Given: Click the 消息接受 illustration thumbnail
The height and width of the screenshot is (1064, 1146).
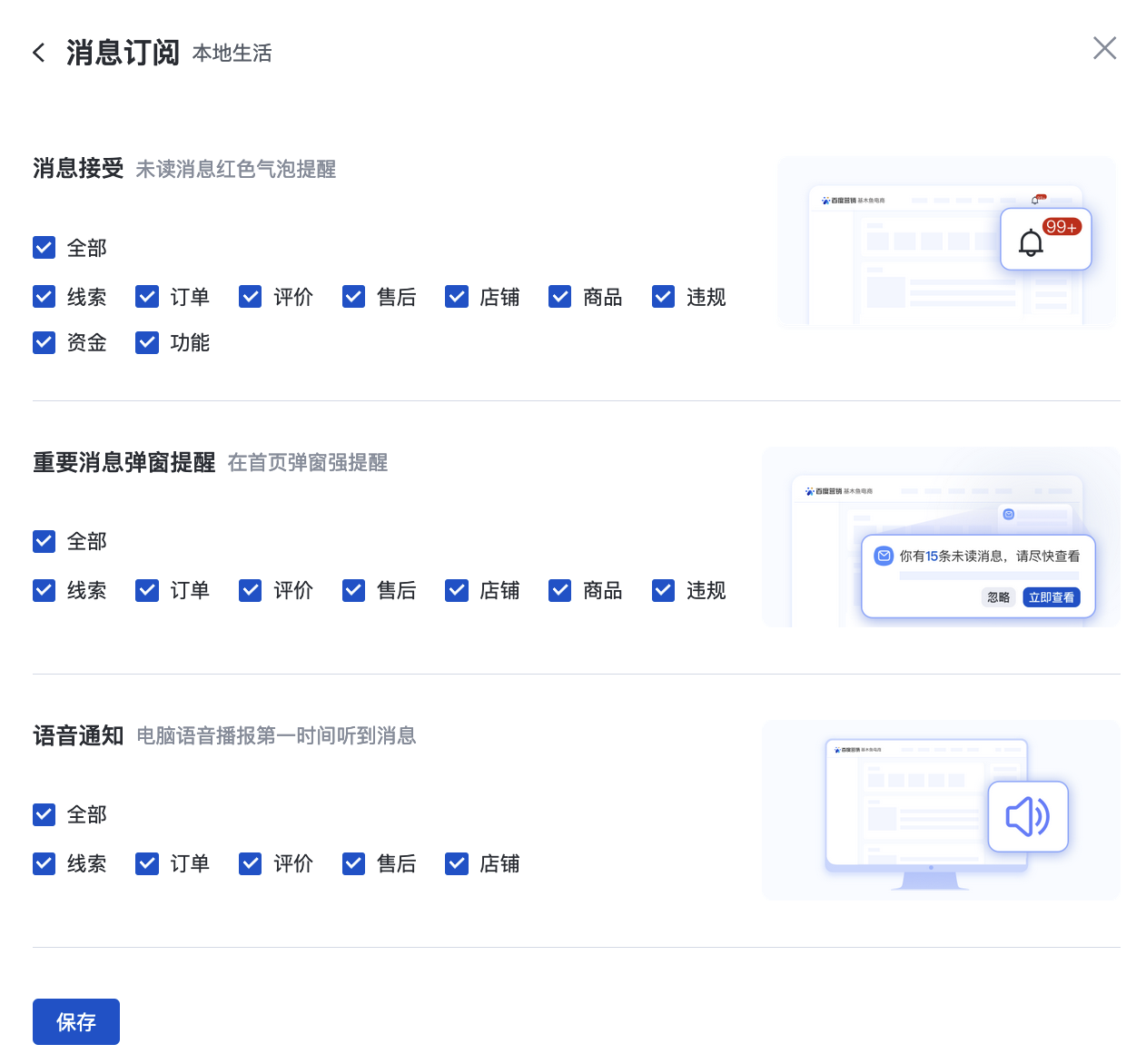Looking at the screenshot, I should 945,241.
